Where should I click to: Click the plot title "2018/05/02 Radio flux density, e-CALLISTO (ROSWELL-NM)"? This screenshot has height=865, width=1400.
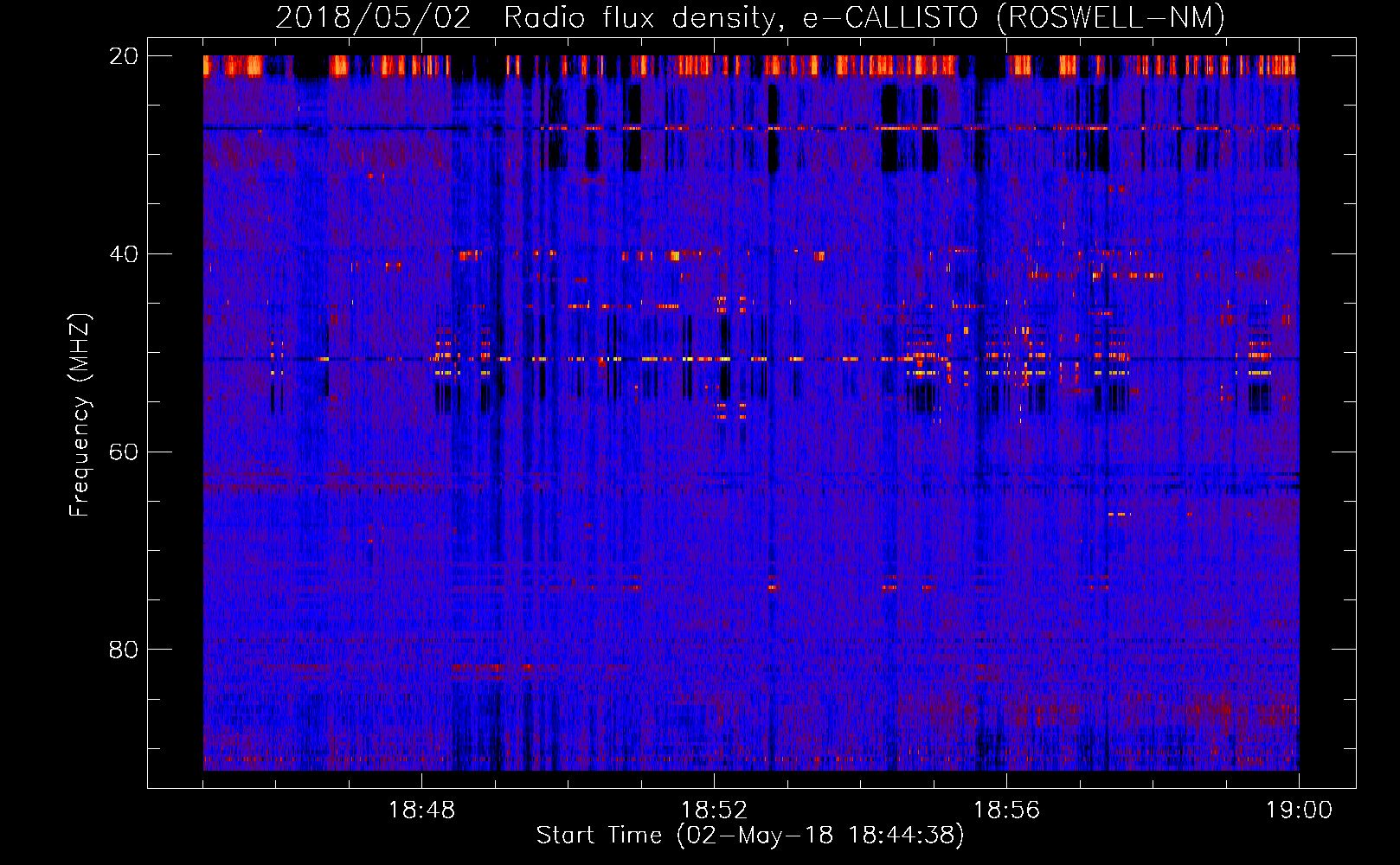[x=750, y=17]
